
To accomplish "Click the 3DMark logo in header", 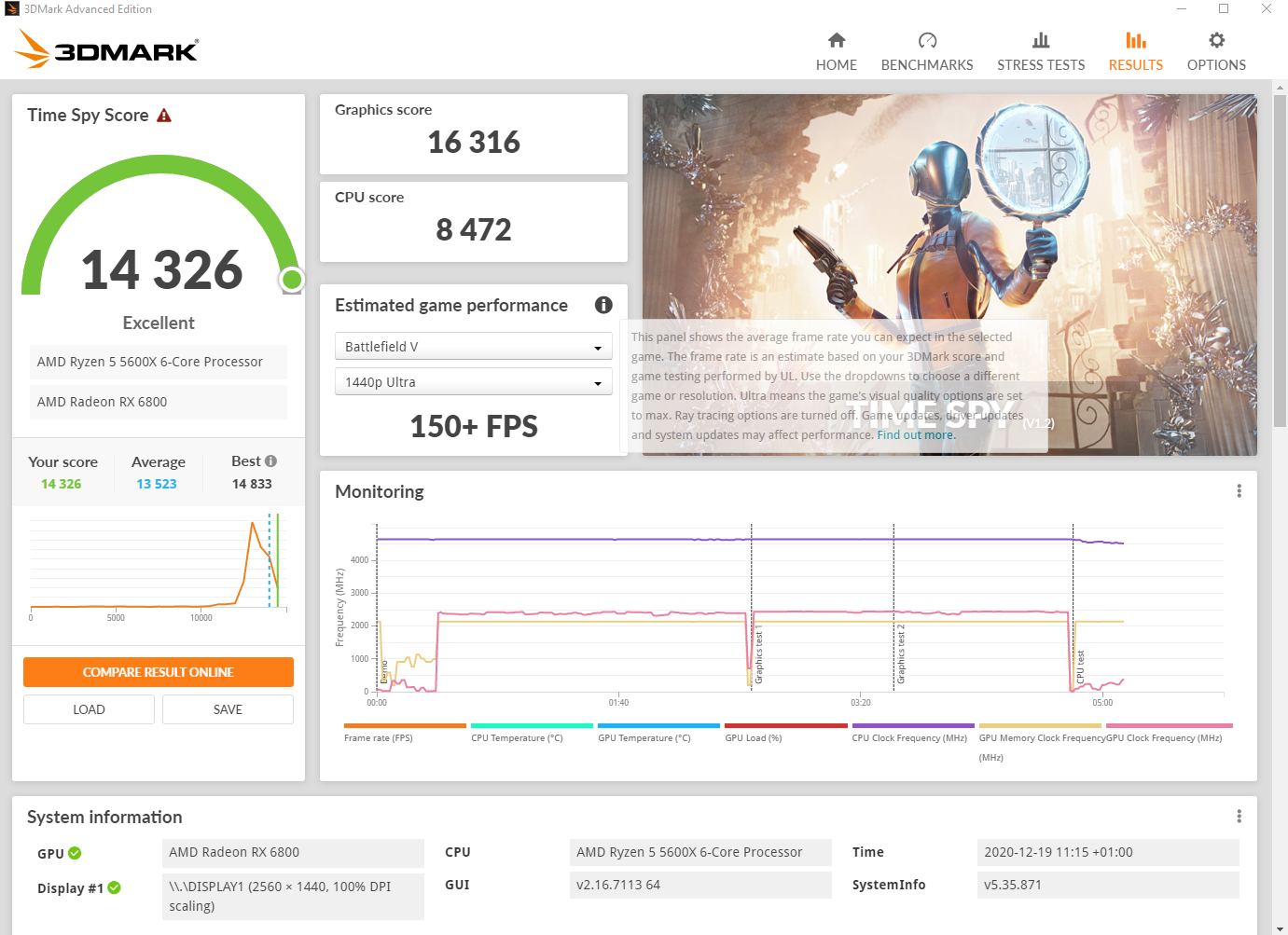I will point(106,48).
